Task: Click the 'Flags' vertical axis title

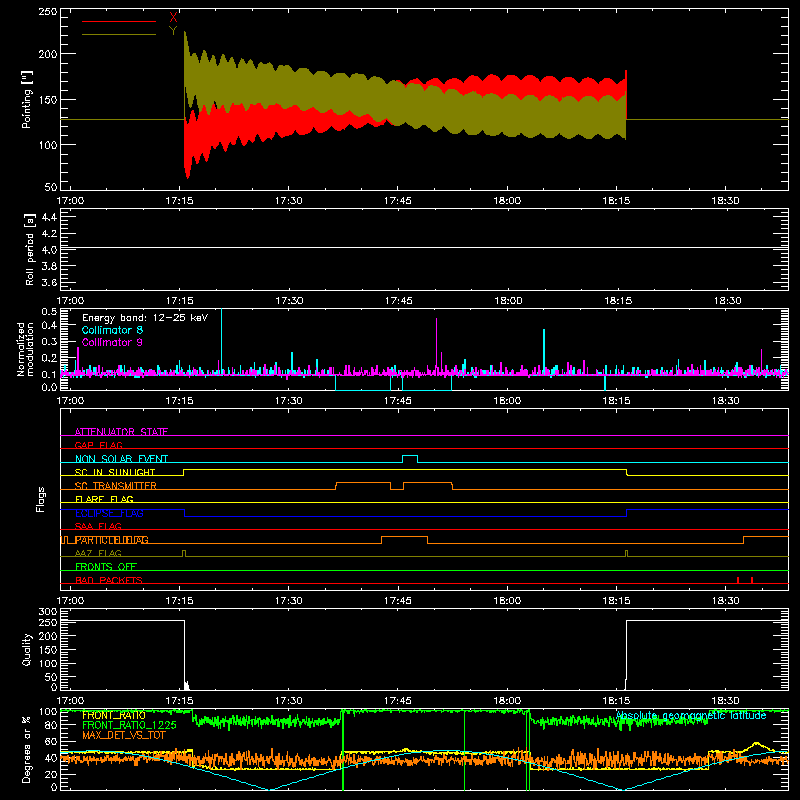Action: pos(41,499)
